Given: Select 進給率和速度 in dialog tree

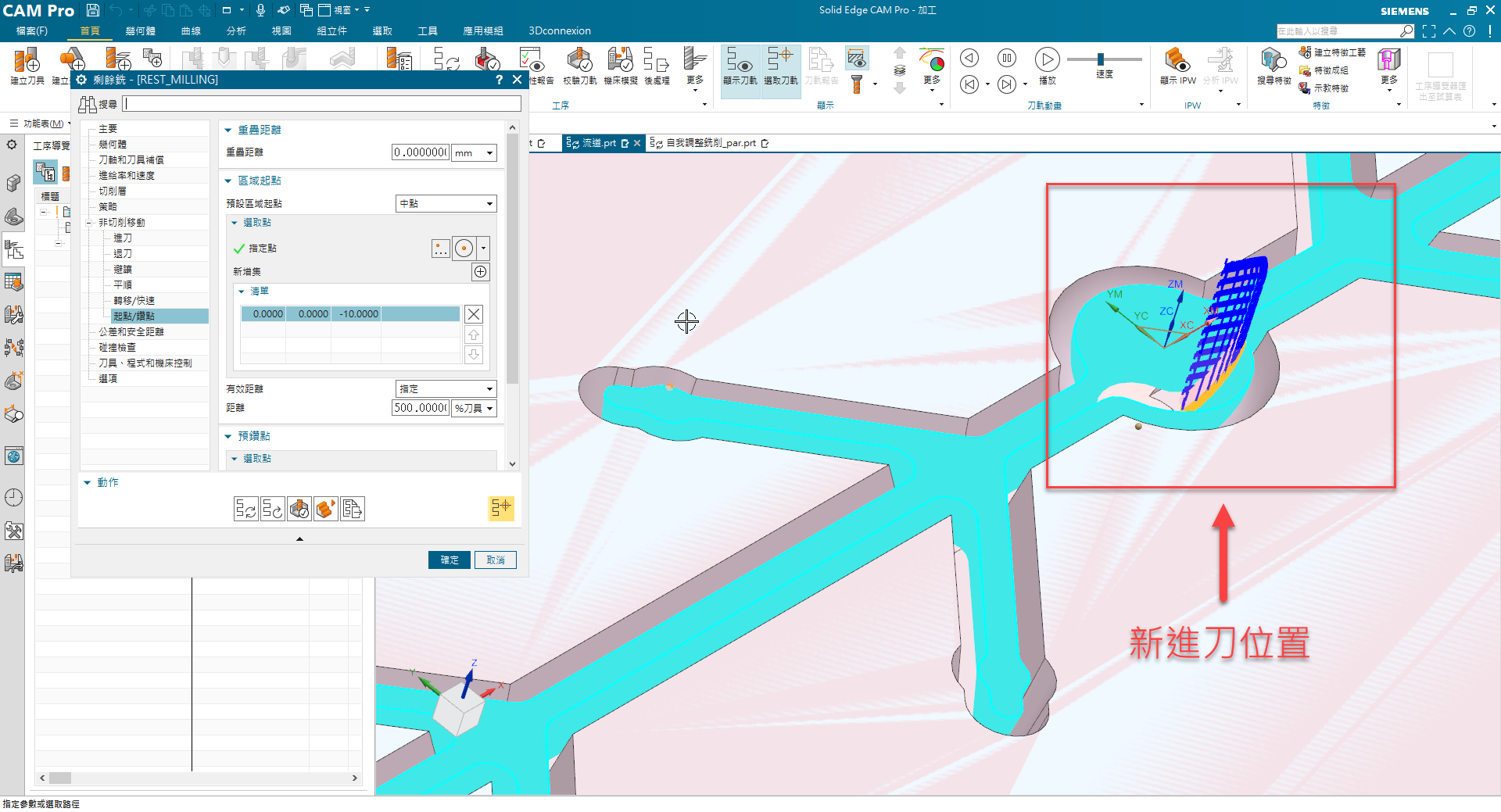Looking at the screenshot, I should [127, 176].
